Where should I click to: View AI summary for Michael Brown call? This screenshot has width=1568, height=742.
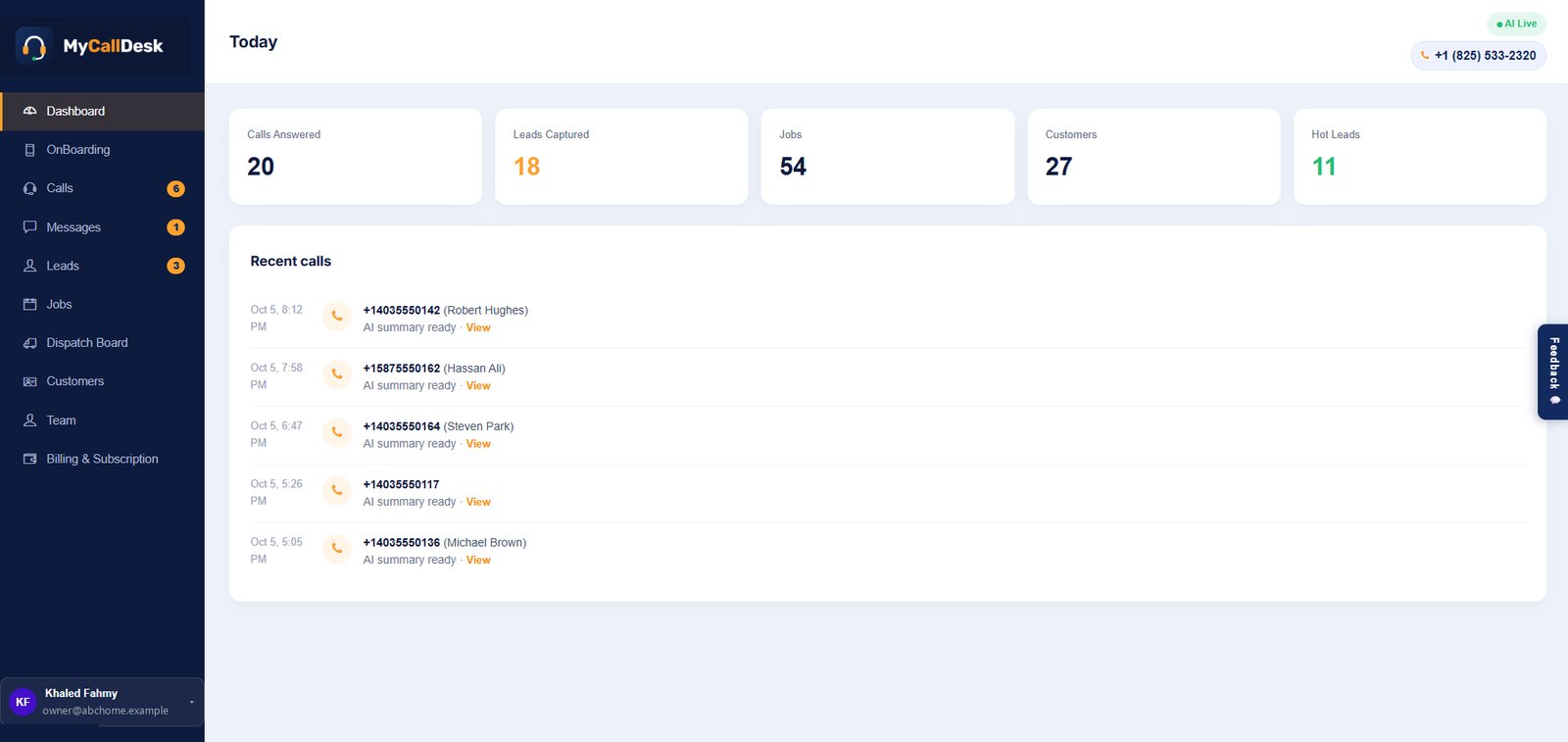pyautogui.click(x=478, y=560)
